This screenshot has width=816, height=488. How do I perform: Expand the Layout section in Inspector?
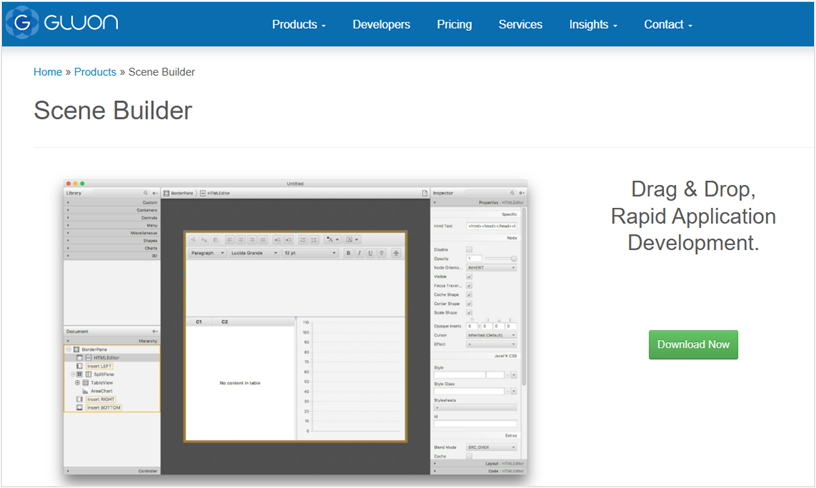coord(478,463)
